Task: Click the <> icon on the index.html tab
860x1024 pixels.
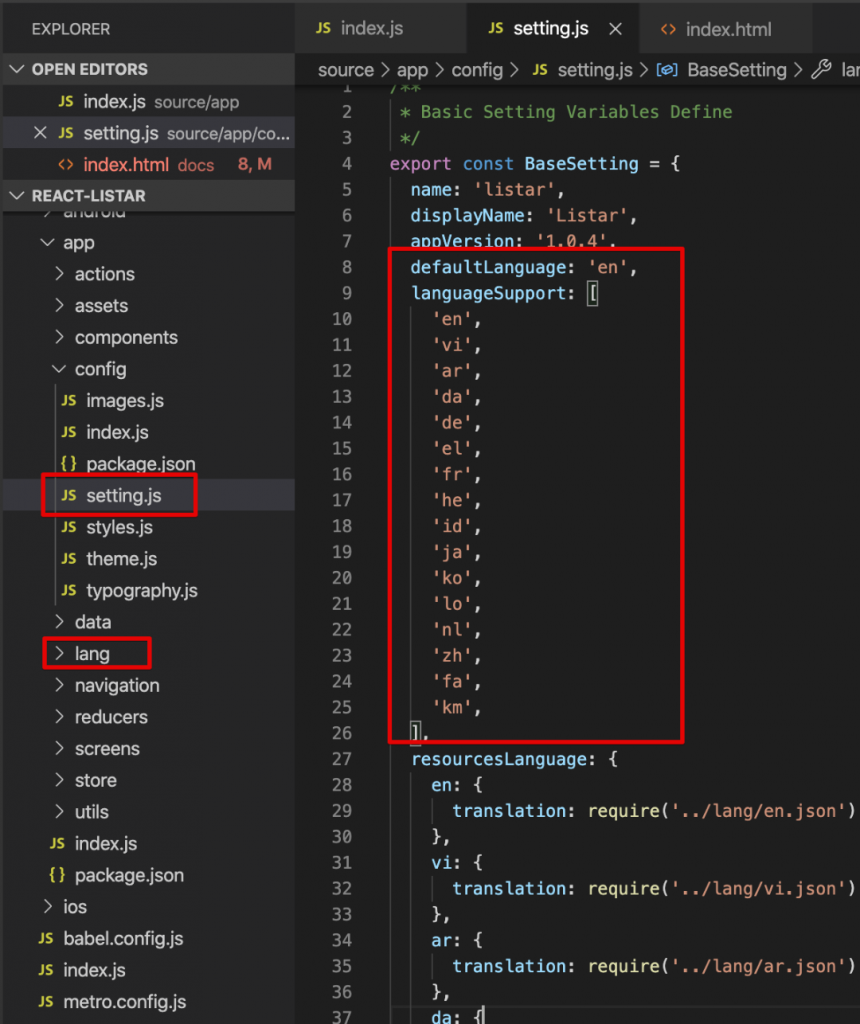Action: point(671,28)
